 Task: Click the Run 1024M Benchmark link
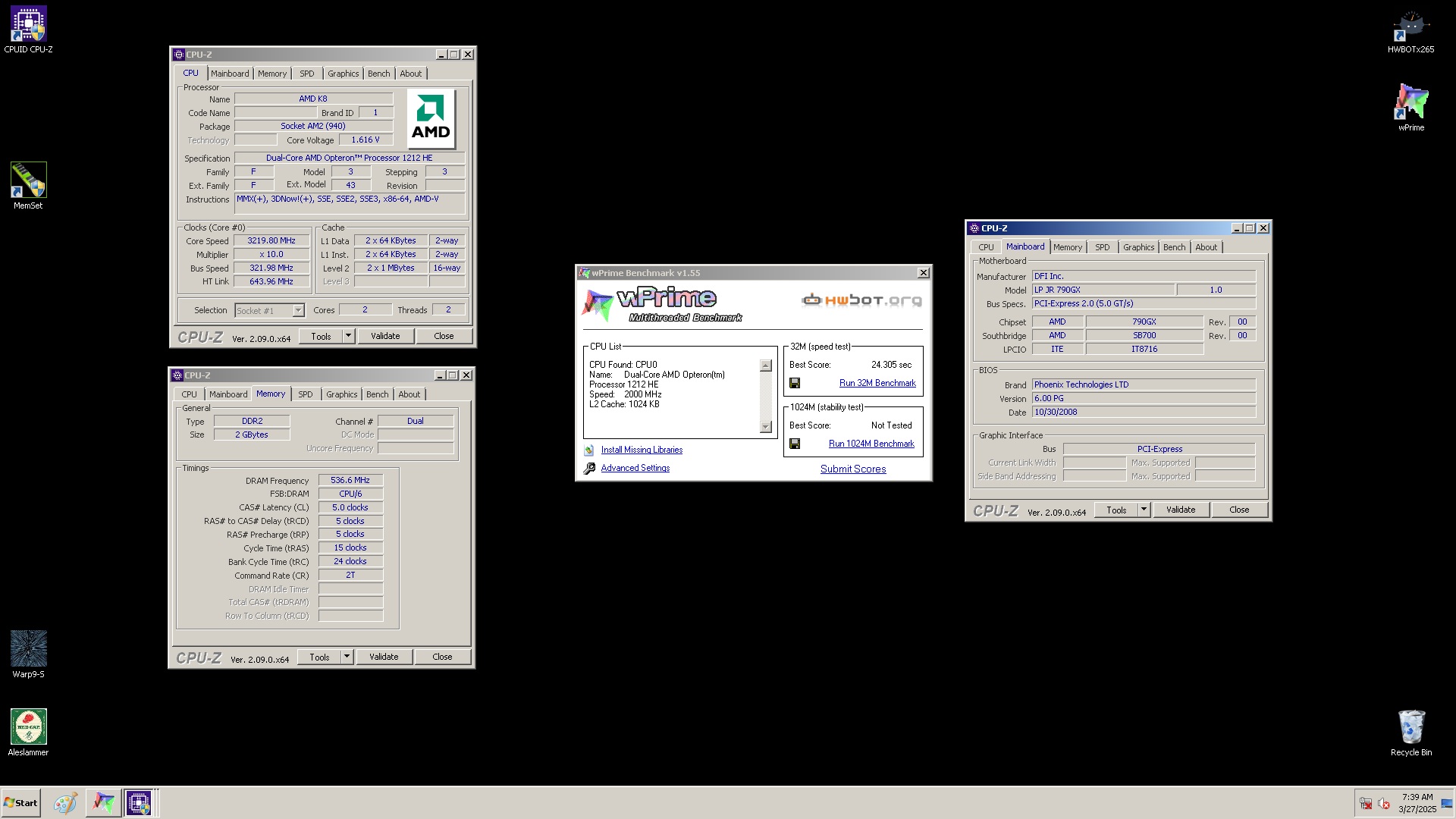pyautogui.click(x=871, y=444)
